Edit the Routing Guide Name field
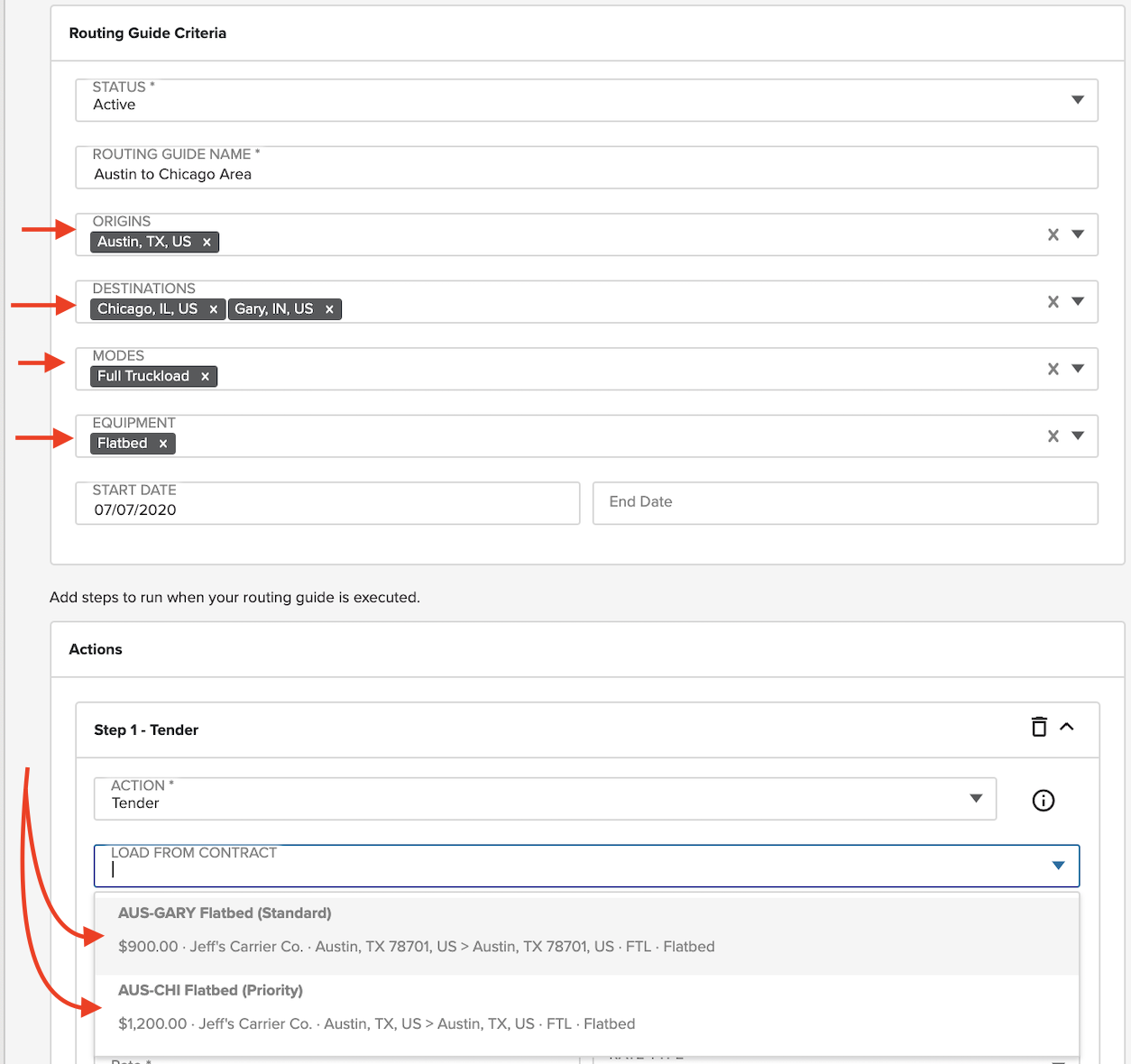 tap(587, 168)
